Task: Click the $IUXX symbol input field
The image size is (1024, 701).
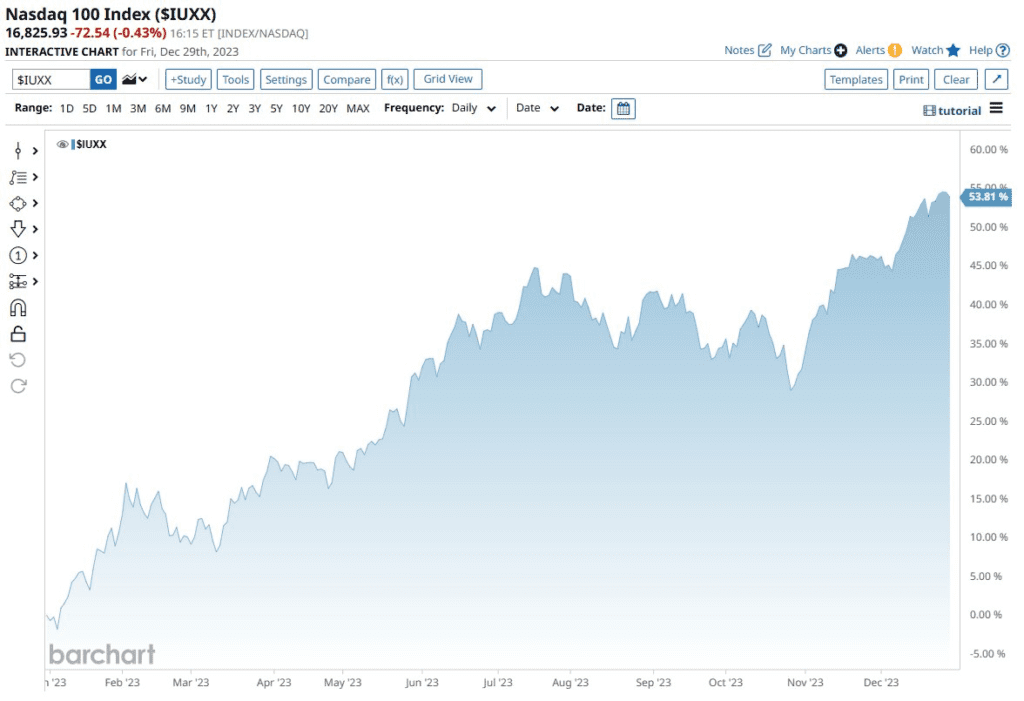Action: tap(51, 80)
